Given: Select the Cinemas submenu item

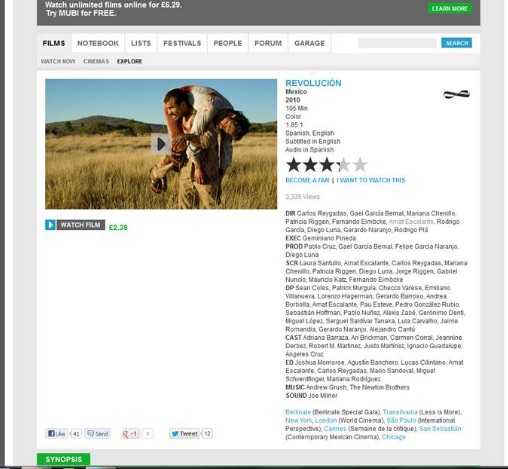Looking at the screenshot, I should tap(96, 61).
